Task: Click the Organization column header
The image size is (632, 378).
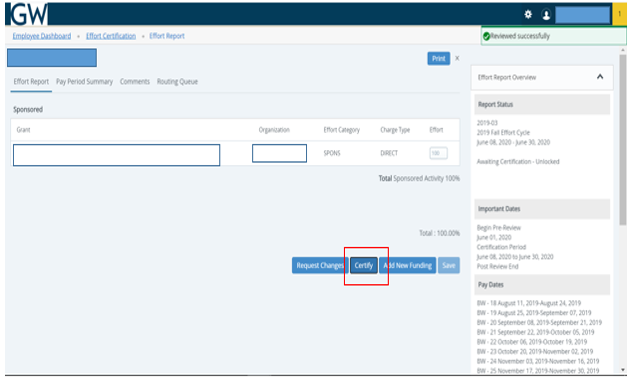Action: (274, 130)
